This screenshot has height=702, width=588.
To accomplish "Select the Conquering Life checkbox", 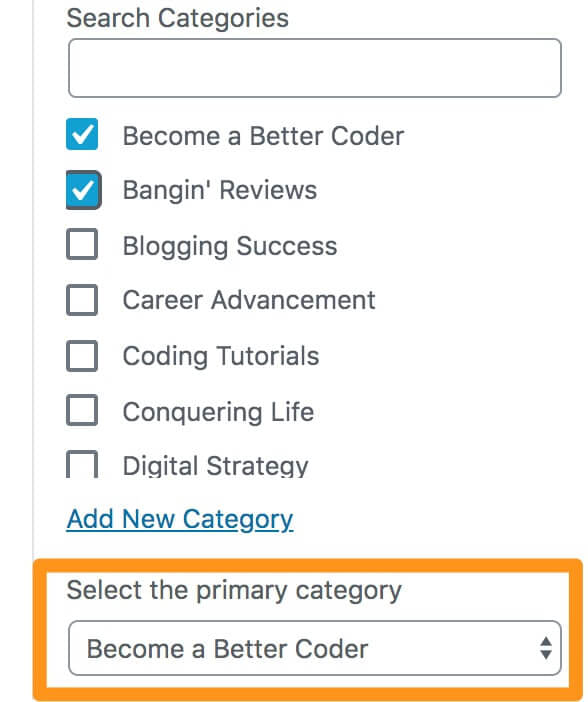I will 82,410.
